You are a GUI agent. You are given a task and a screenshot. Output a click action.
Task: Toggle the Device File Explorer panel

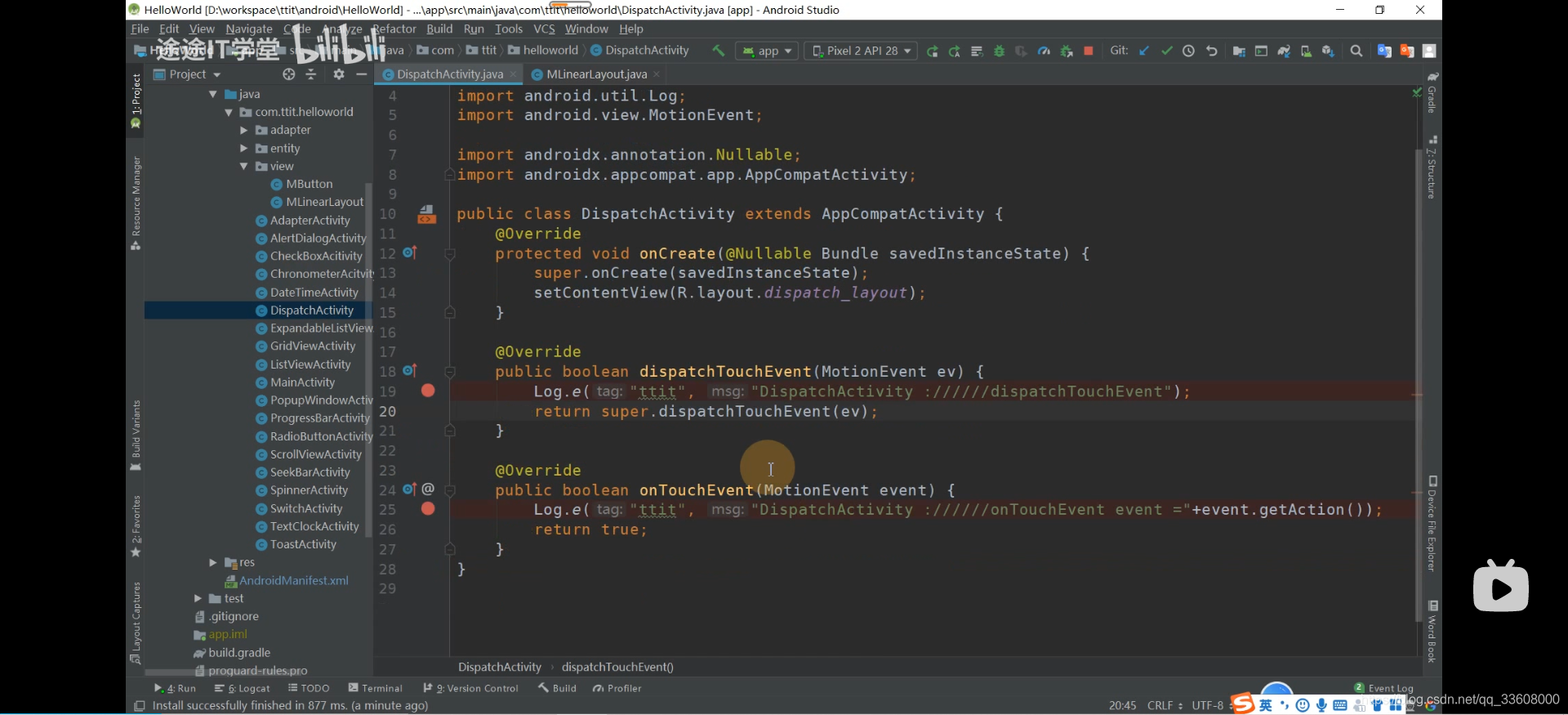point(1432,523)
